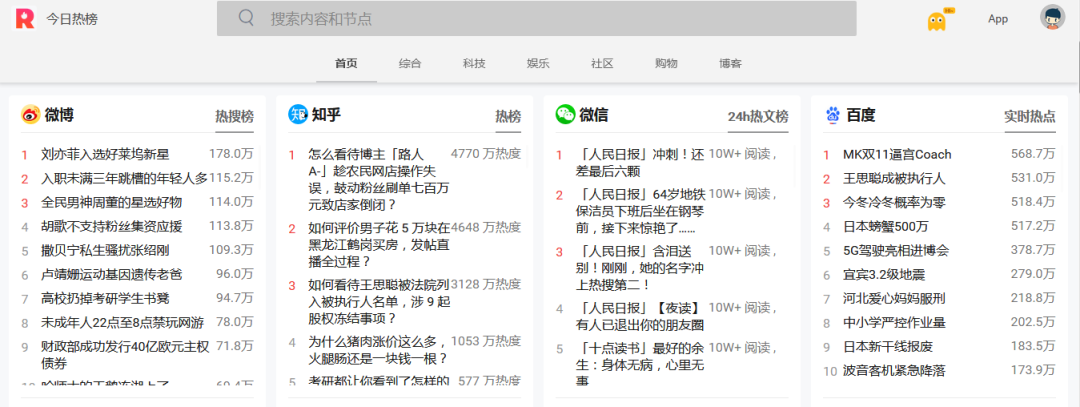Open 中小学严控作业量 headline
This screenshot has width=1080, height=407.
tap(894, 323)
